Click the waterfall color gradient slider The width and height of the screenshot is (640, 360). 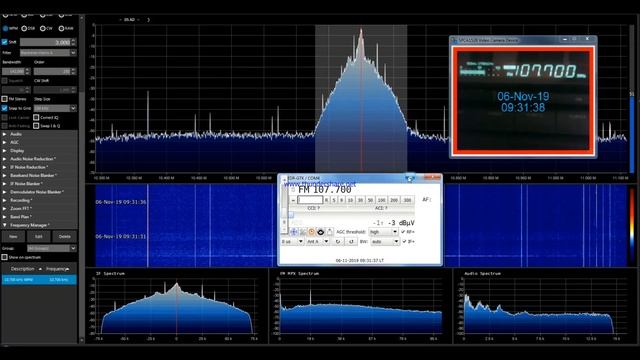(x=632, y=225)
